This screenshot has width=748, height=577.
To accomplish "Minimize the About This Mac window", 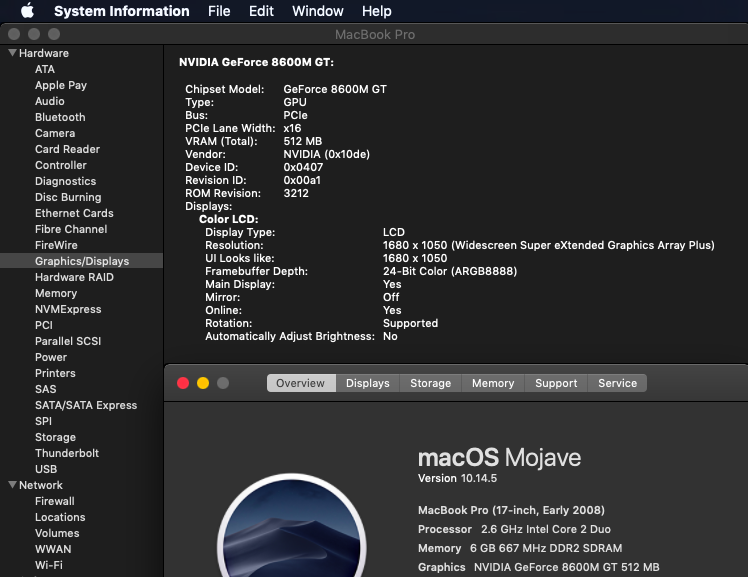I will click(x=203, y=383).
